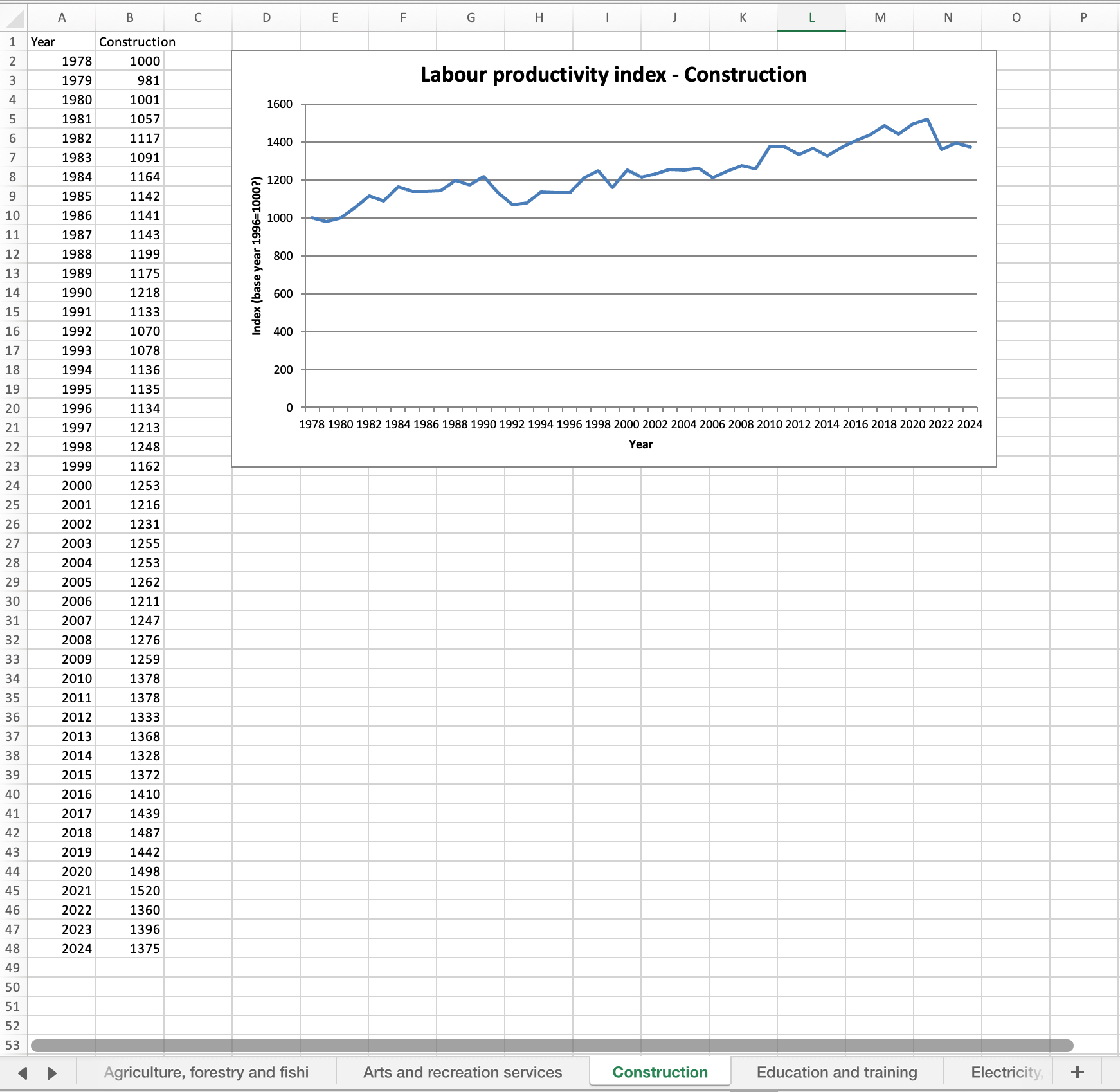Select cell containing the value 1520
1120x1092 pixels.
pyautogui.click(x=130, y=891)
